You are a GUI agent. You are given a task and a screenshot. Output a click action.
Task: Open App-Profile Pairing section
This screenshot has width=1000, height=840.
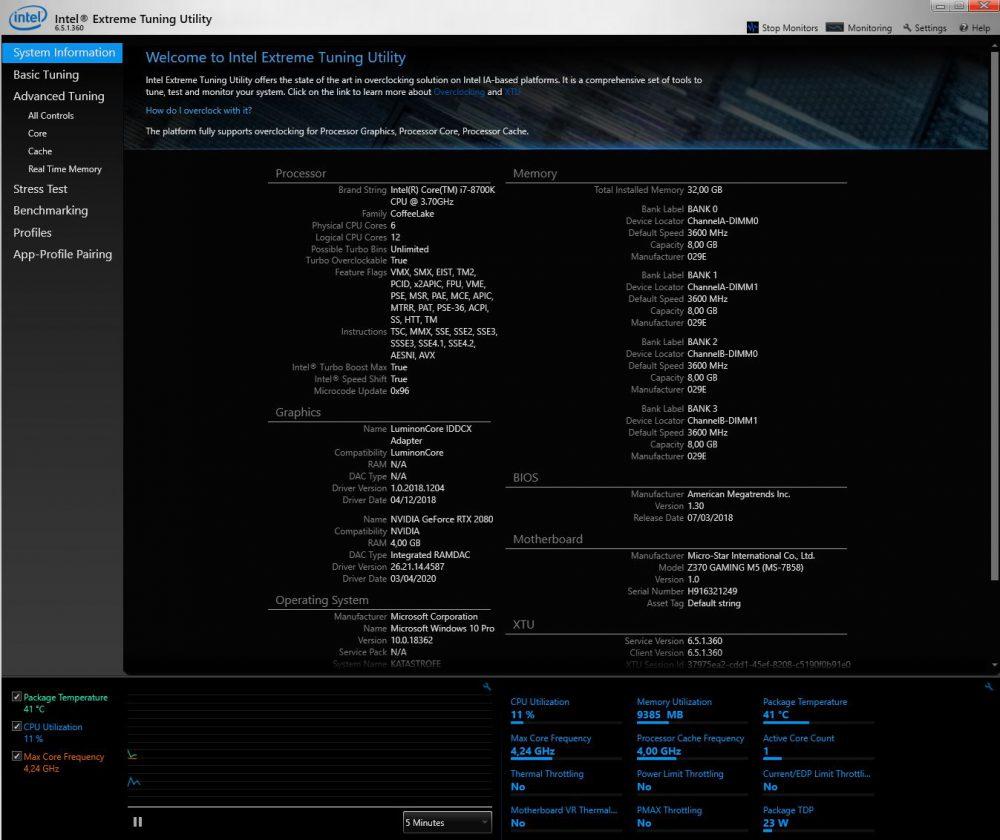62,254
